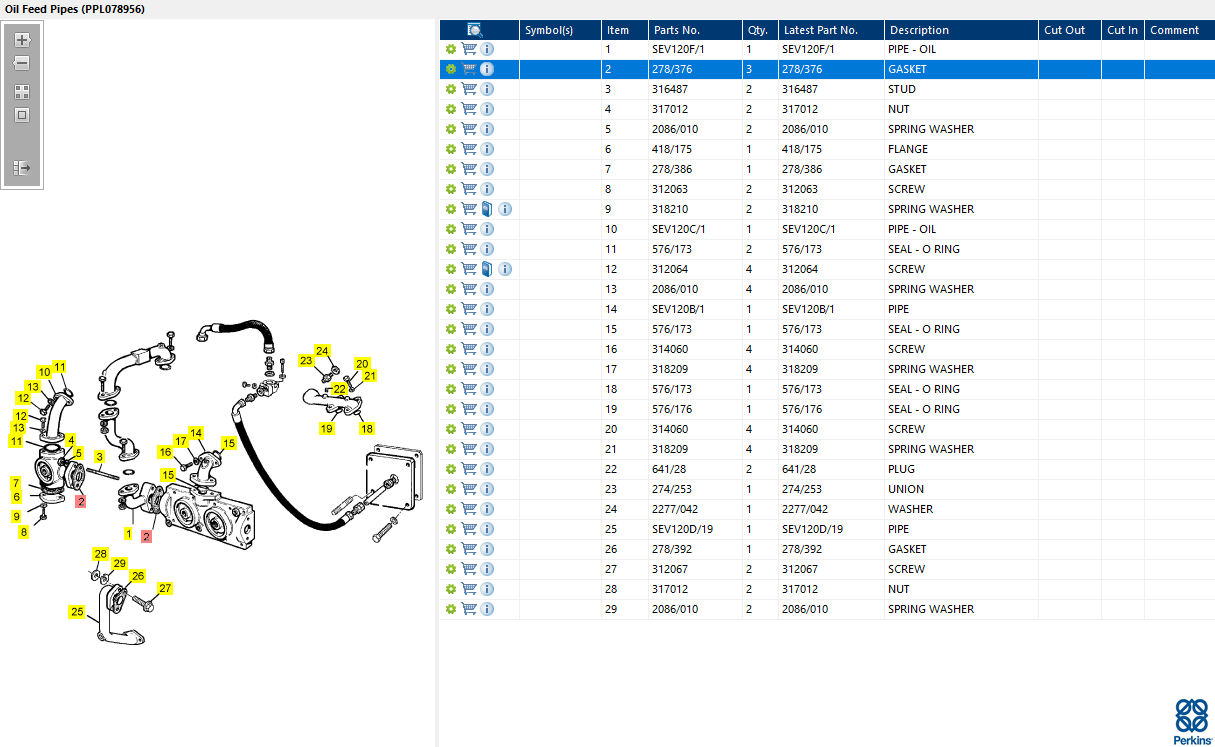Screen dimensions: 1215x747
Task: Click parts number 274/253 in Parts No. column
Action: pyautogui.click(x=672, y=489)
